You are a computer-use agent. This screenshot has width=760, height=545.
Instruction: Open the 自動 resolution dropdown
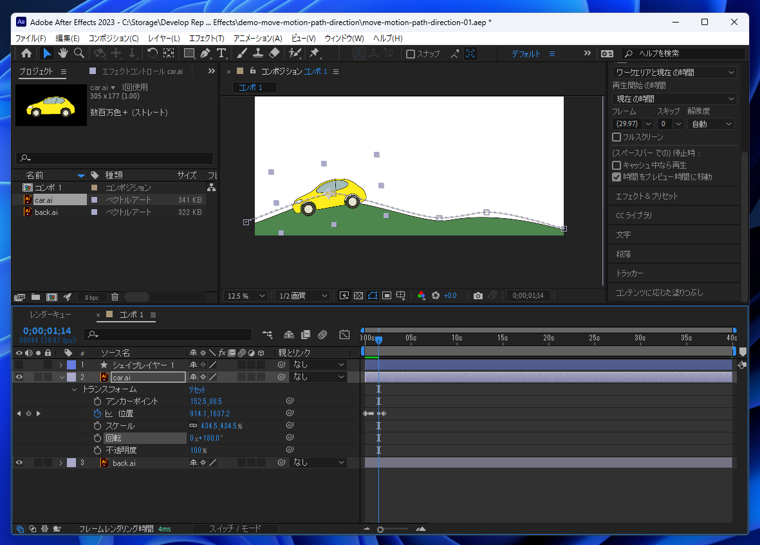(x=711, y=124)
